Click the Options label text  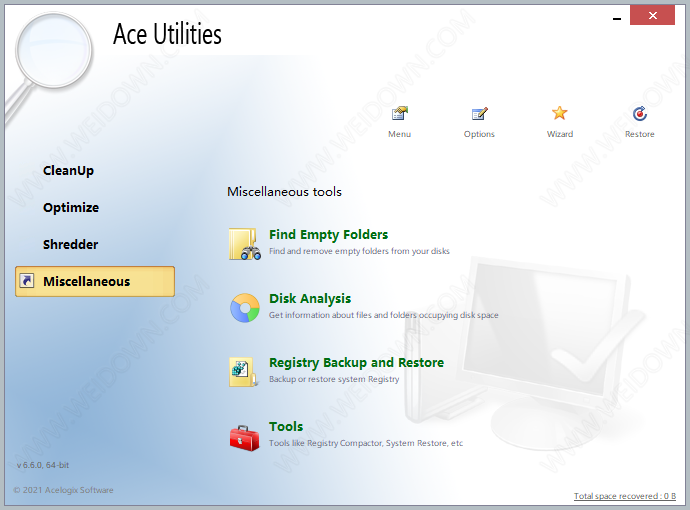pos(479,134)
